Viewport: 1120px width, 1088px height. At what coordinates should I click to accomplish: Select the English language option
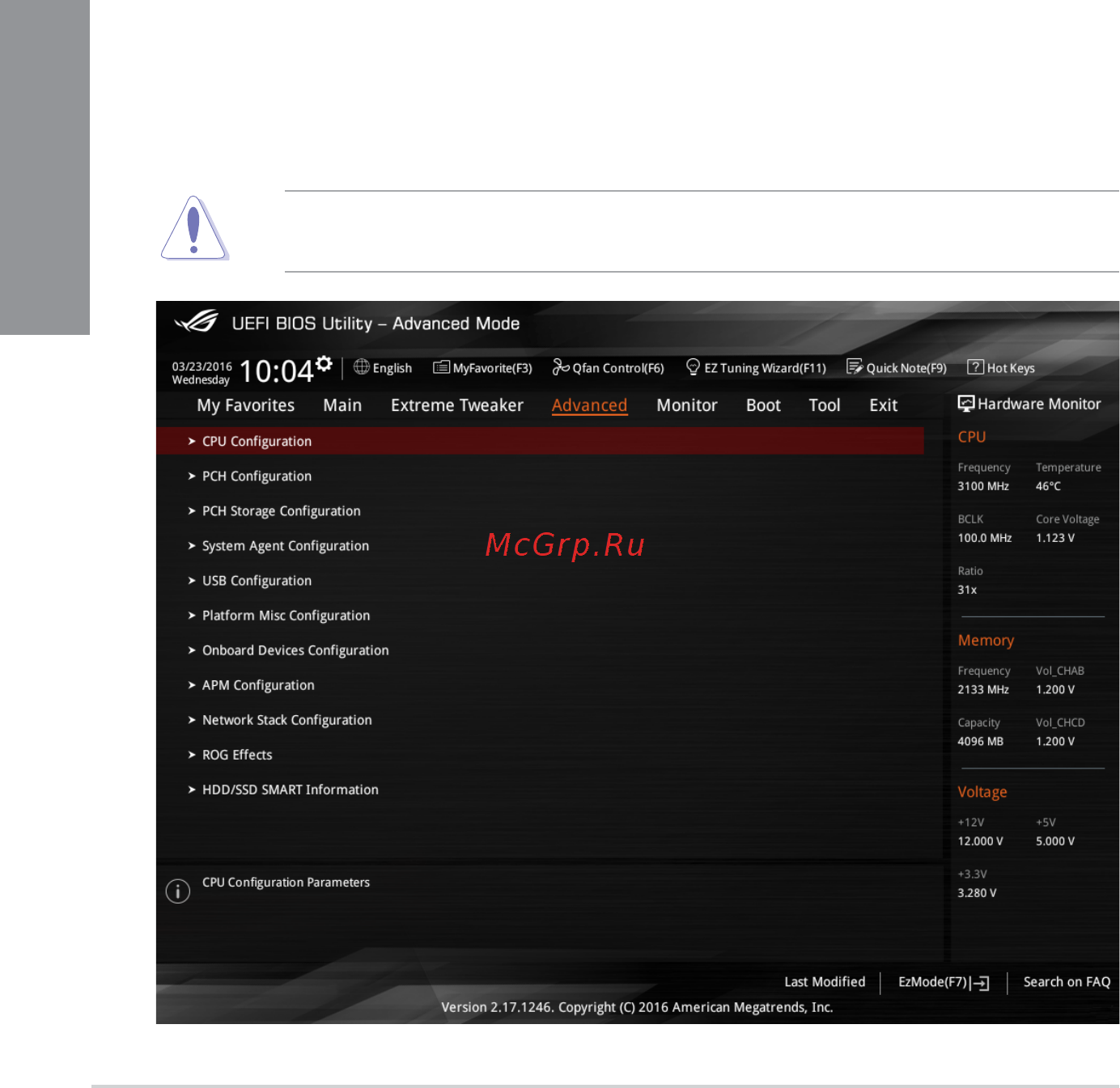click(392, 368)
